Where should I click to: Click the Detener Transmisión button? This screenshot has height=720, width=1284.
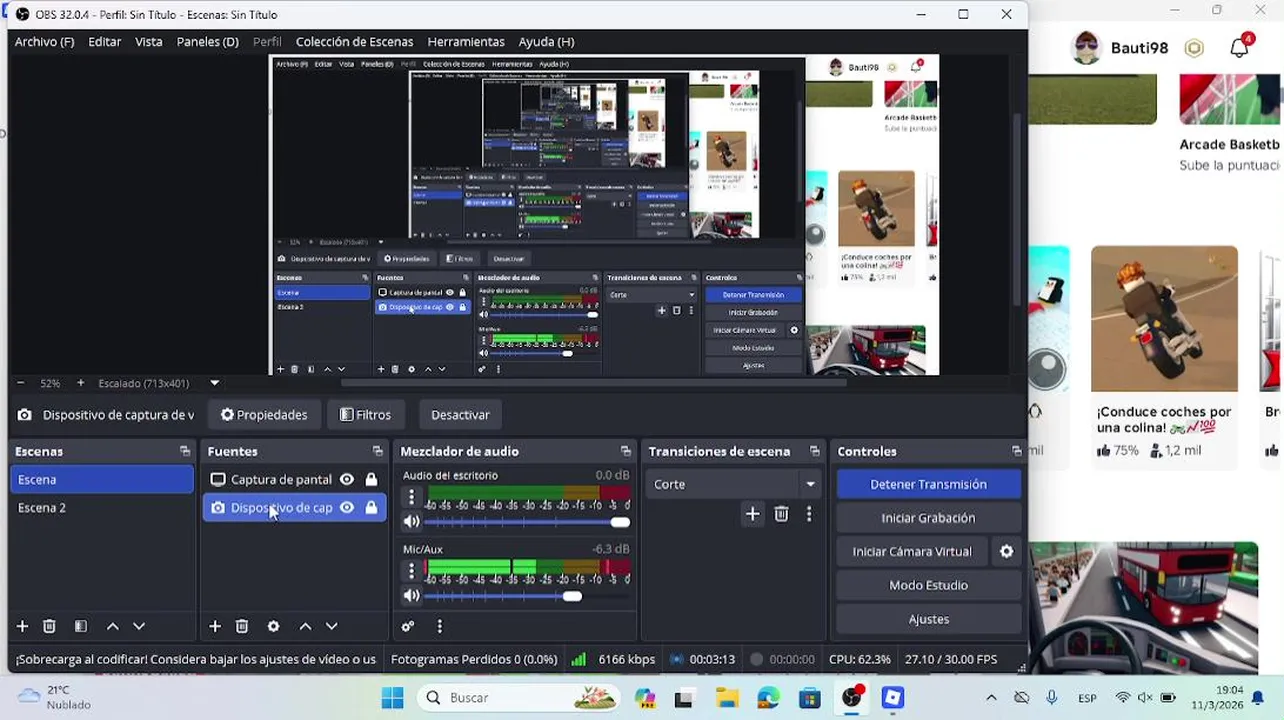(928, 484)
